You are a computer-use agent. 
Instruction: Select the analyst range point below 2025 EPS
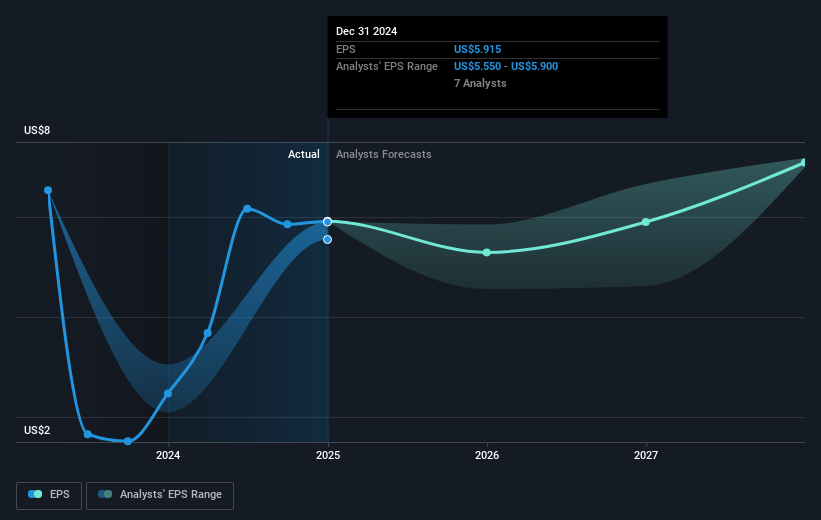pyautogui.click(x=327, y=239)
